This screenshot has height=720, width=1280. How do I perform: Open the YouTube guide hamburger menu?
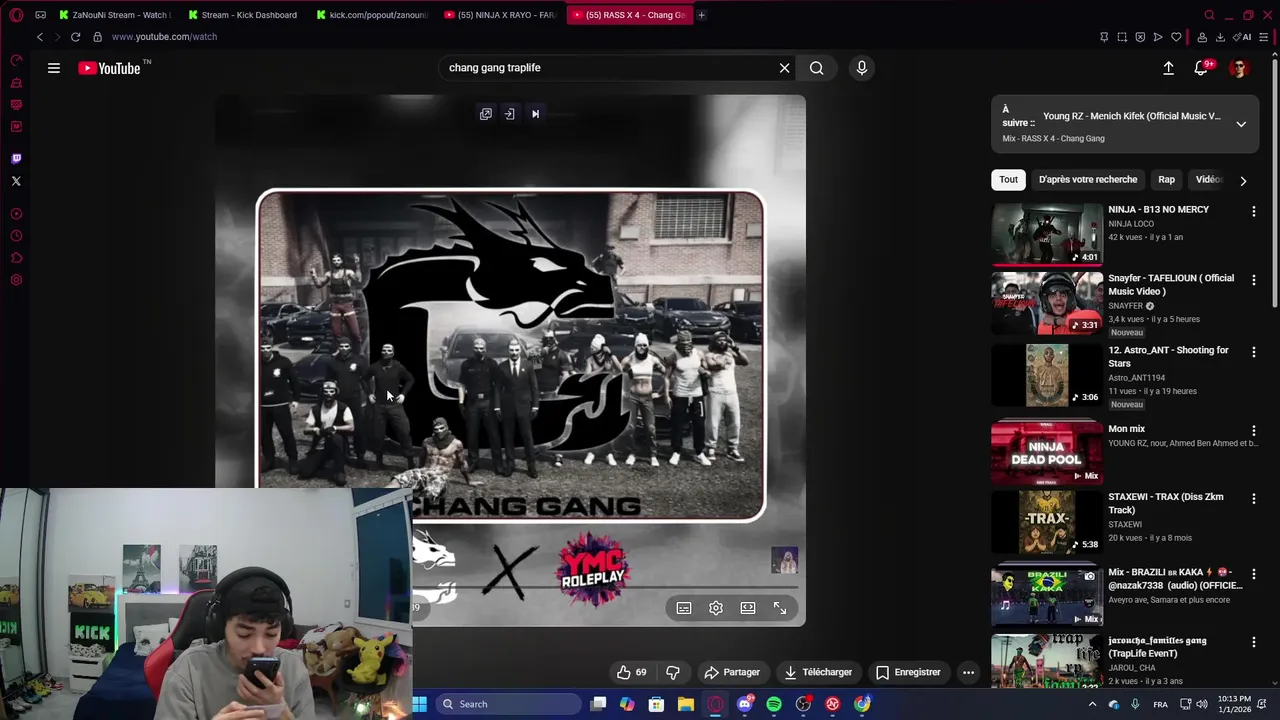tap(54, 68)
